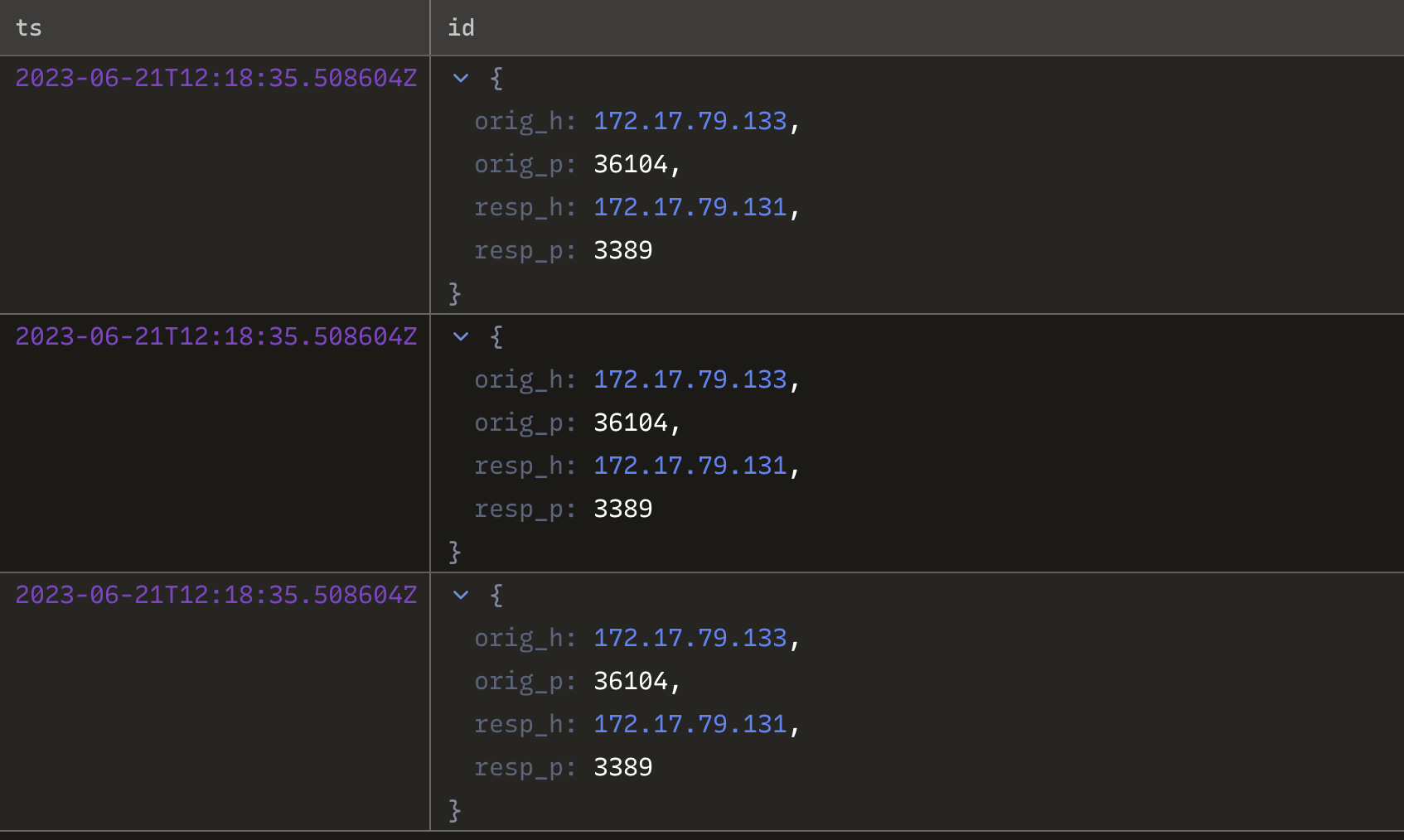
Task: Click the 'ts' column header
Action: click(x=29, y=28)
